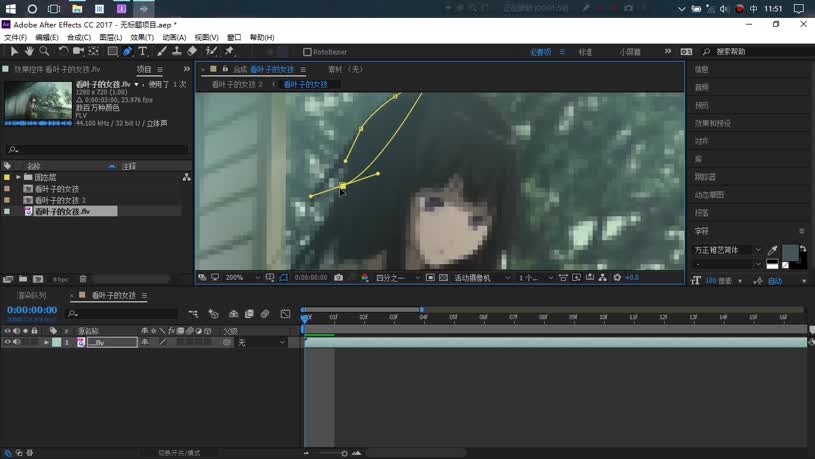Select the Rotation tool

tap(63, 51)
